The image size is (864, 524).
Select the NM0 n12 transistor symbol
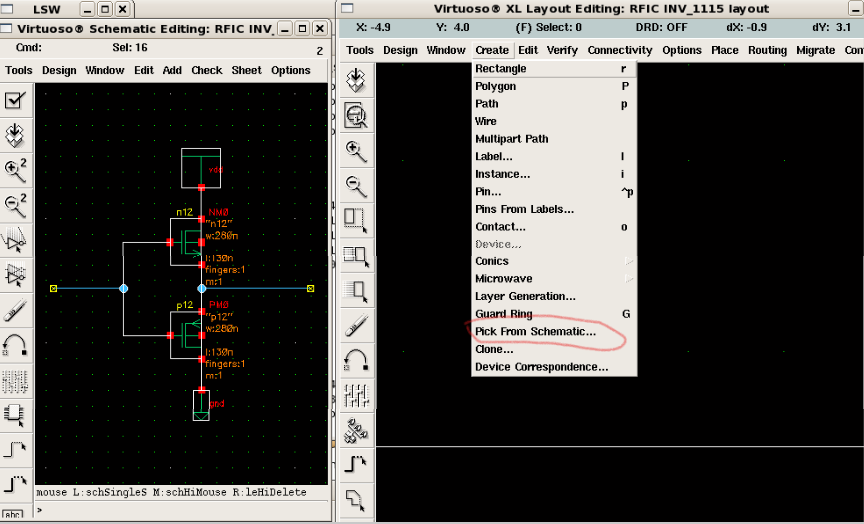pos(186,242)
